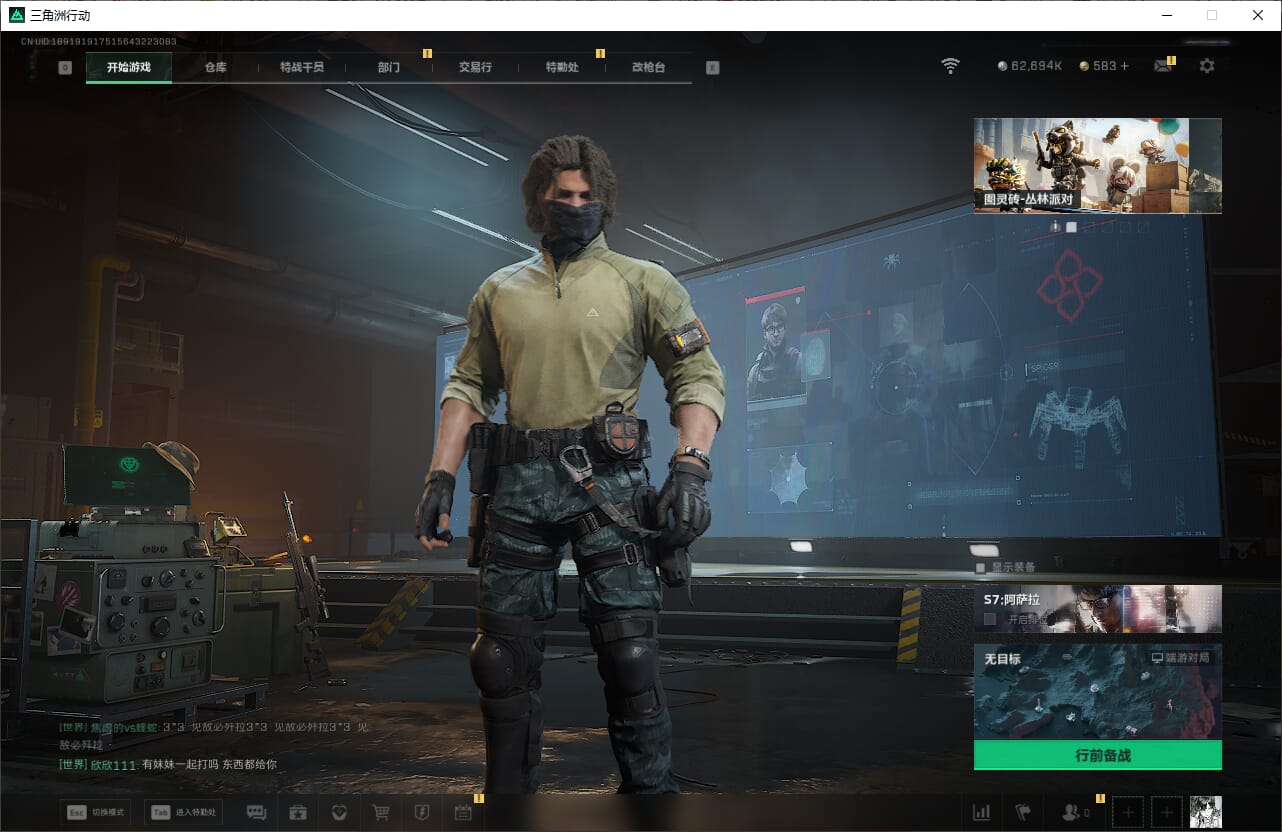Click the CN UID number text
The image size is (1282, 832).
pos(99,41)
